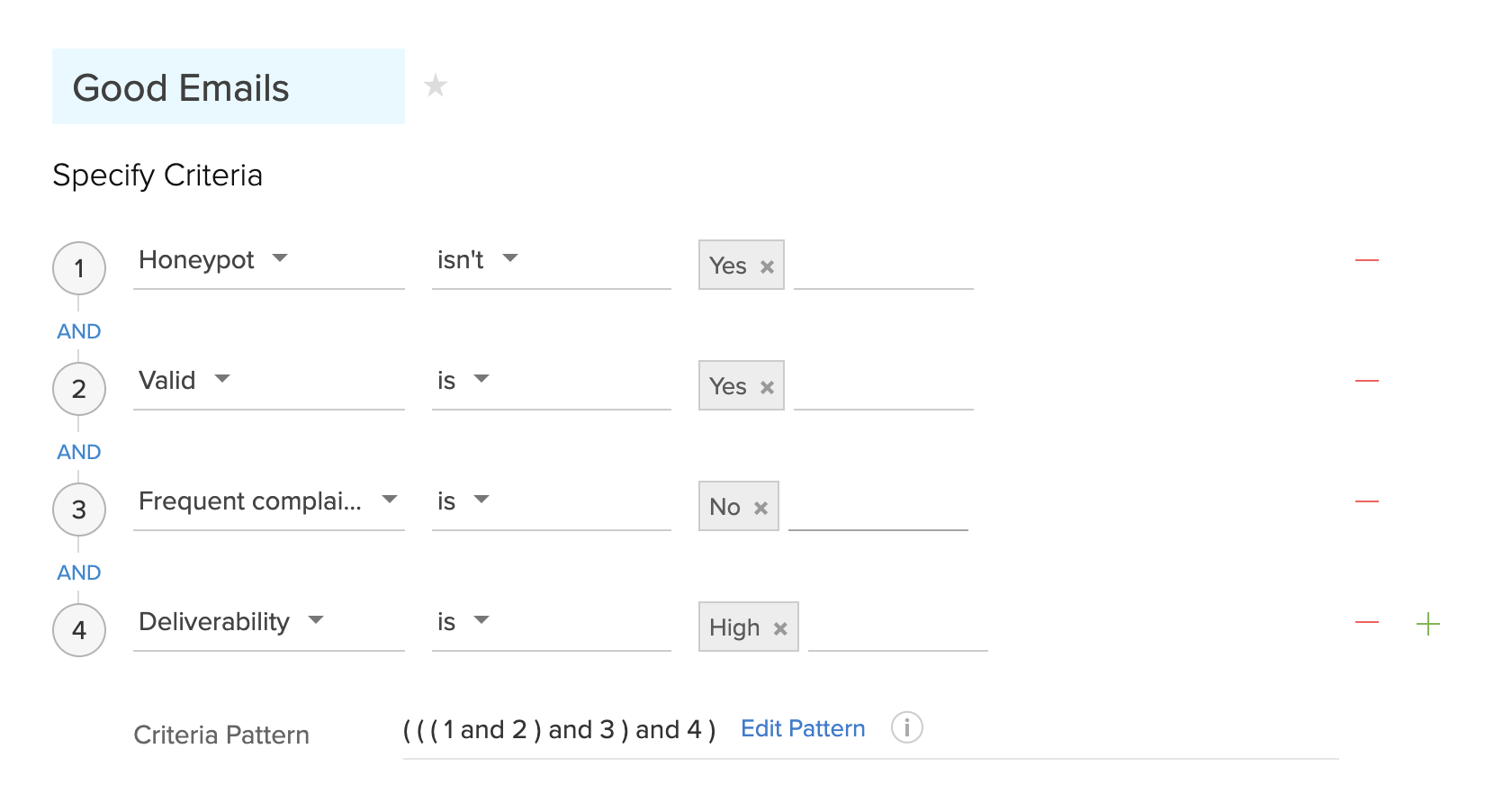
Task: Open the Frequent complaints field dropdown
Action: [390, 500]
